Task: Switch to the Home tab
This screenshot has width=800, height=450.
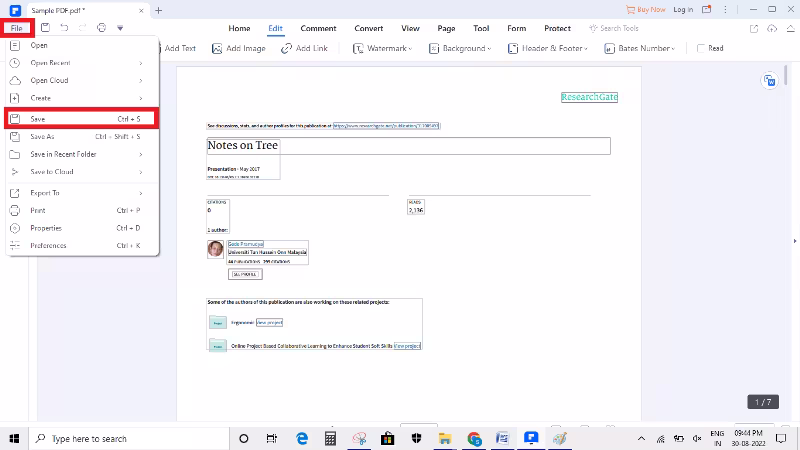Action: [239, 28]
